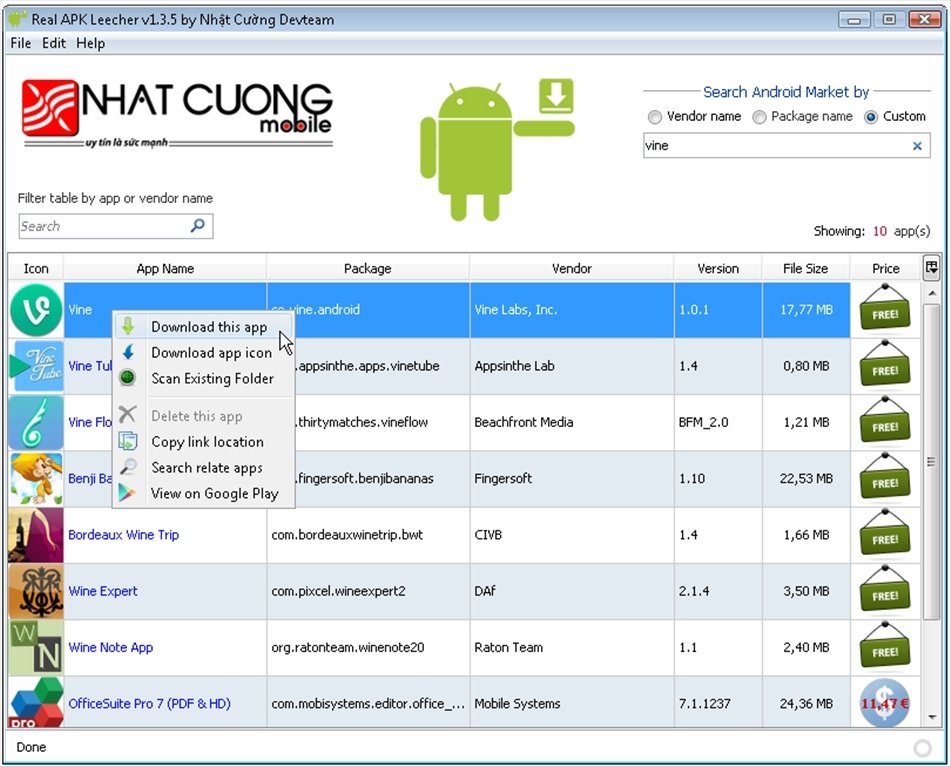This screenshot has width=951, height=767.
Task: Click the magnifier icon in filter search box
Action: (x=198, y=226)
